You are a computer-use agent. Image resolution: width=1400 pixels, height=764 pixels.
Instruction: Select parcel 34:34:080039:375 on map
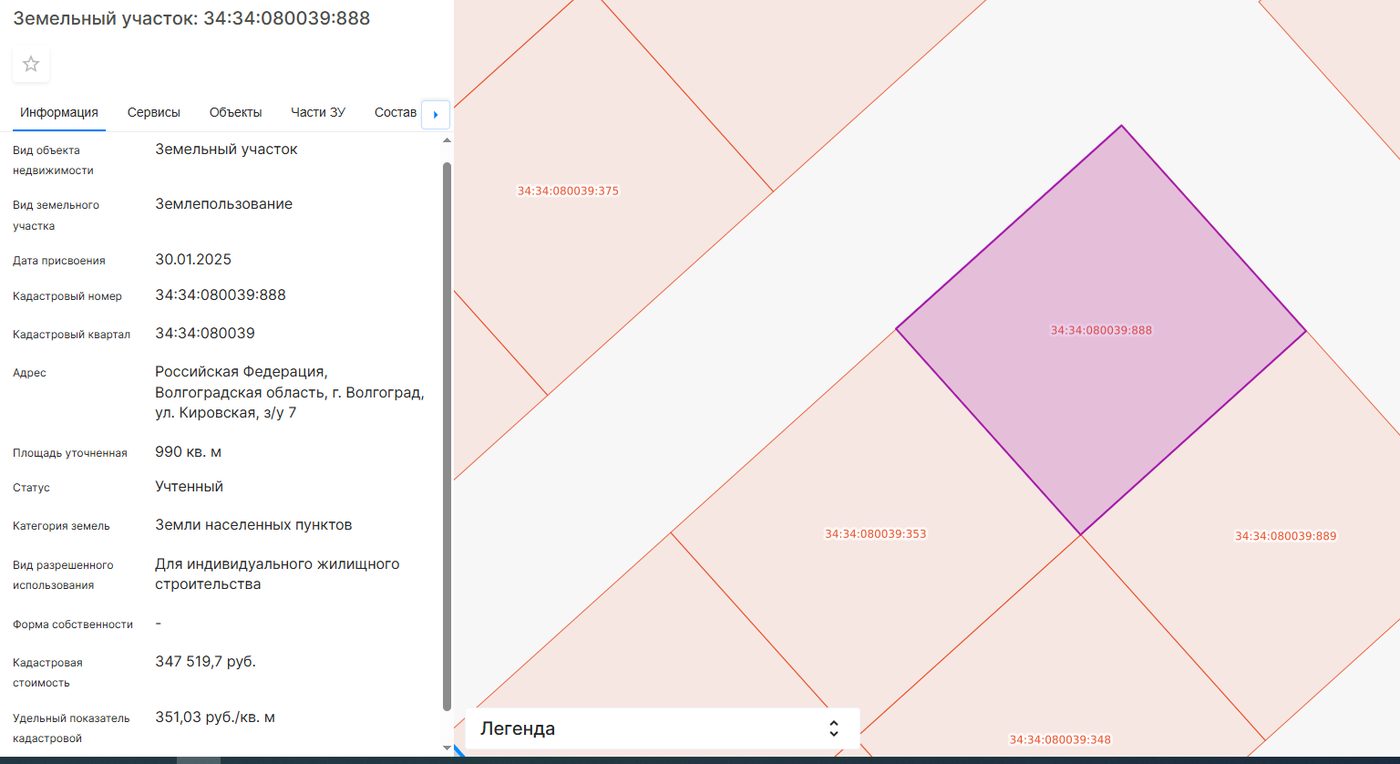[x=568, y=191]
